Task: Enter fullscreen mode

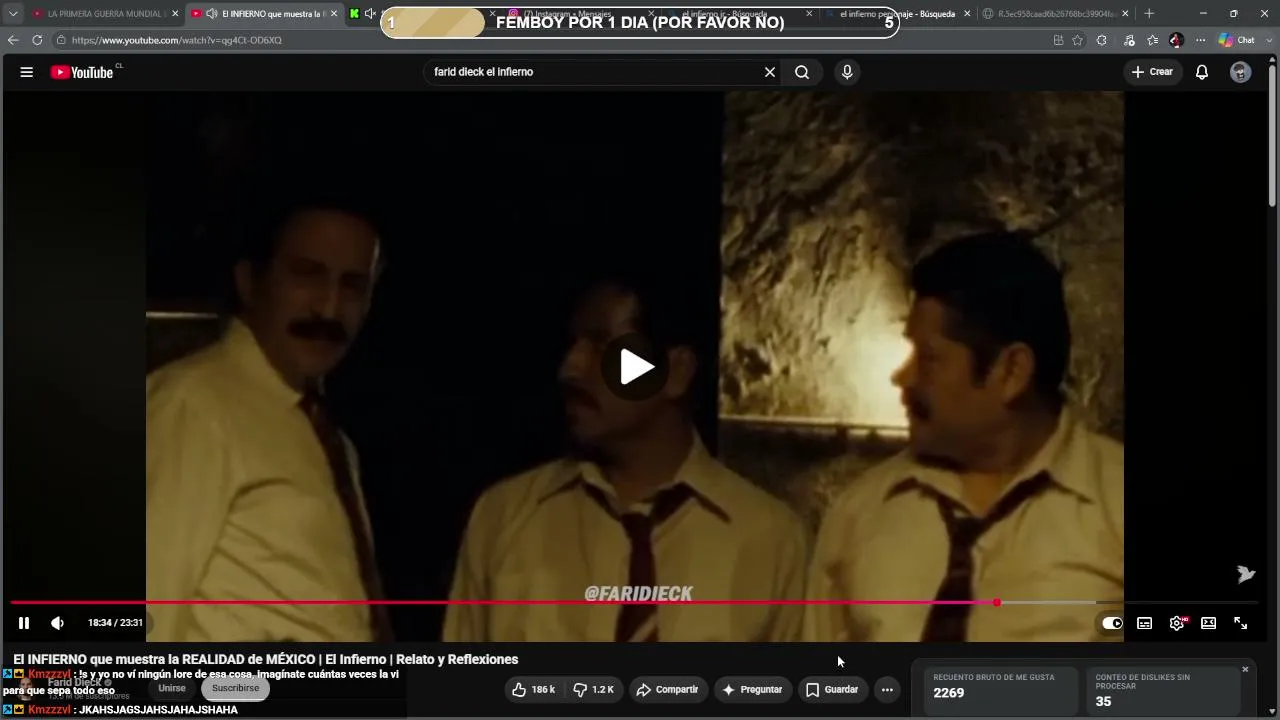Action: coord(1240,623)
